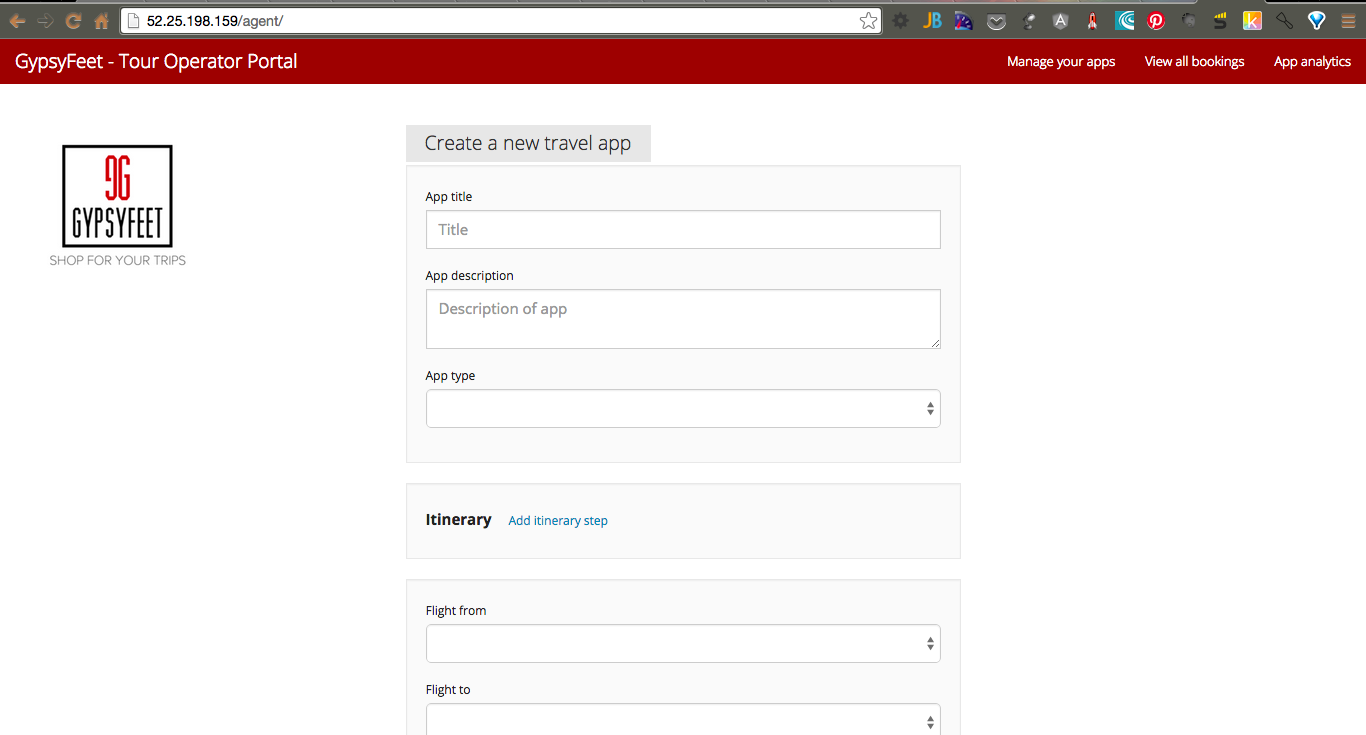Image resolution: width=1366 pixels, height=735 pixels.
Task: Open the gear extension icon
Action: 901,20
